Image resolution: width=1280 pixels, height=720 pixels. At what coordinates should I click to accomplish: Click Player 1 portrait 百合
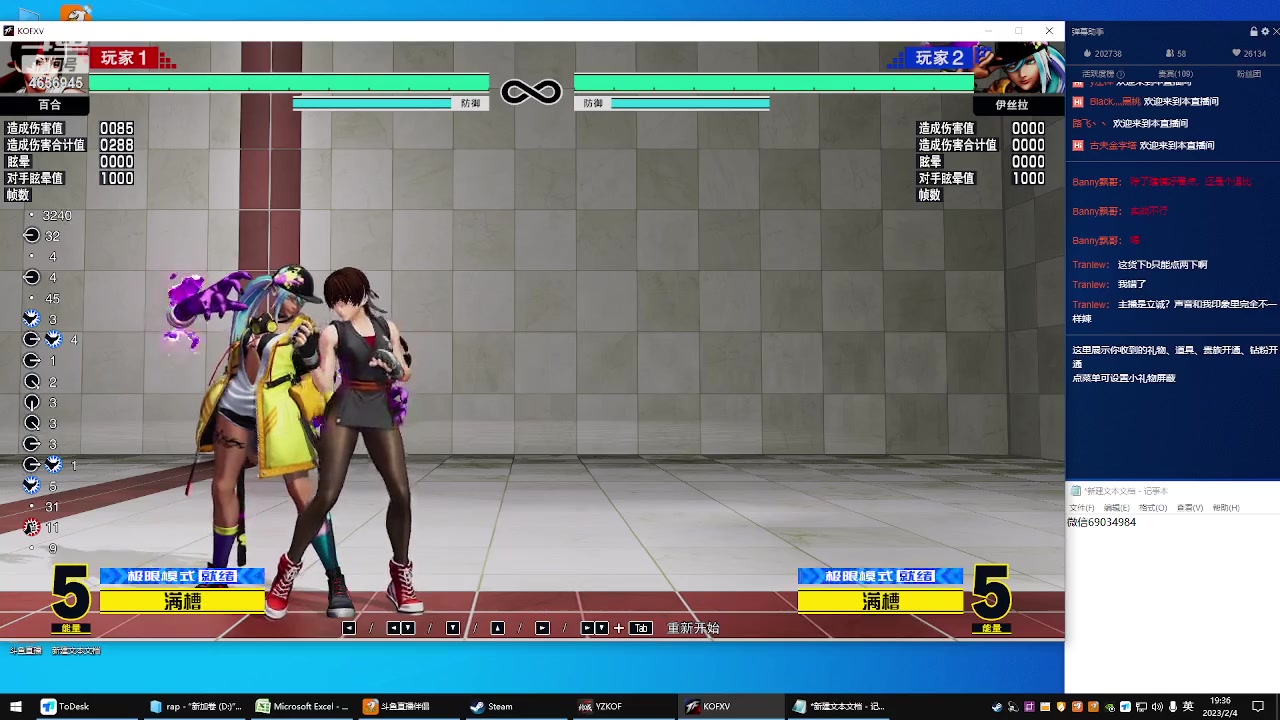click(42, 68)
